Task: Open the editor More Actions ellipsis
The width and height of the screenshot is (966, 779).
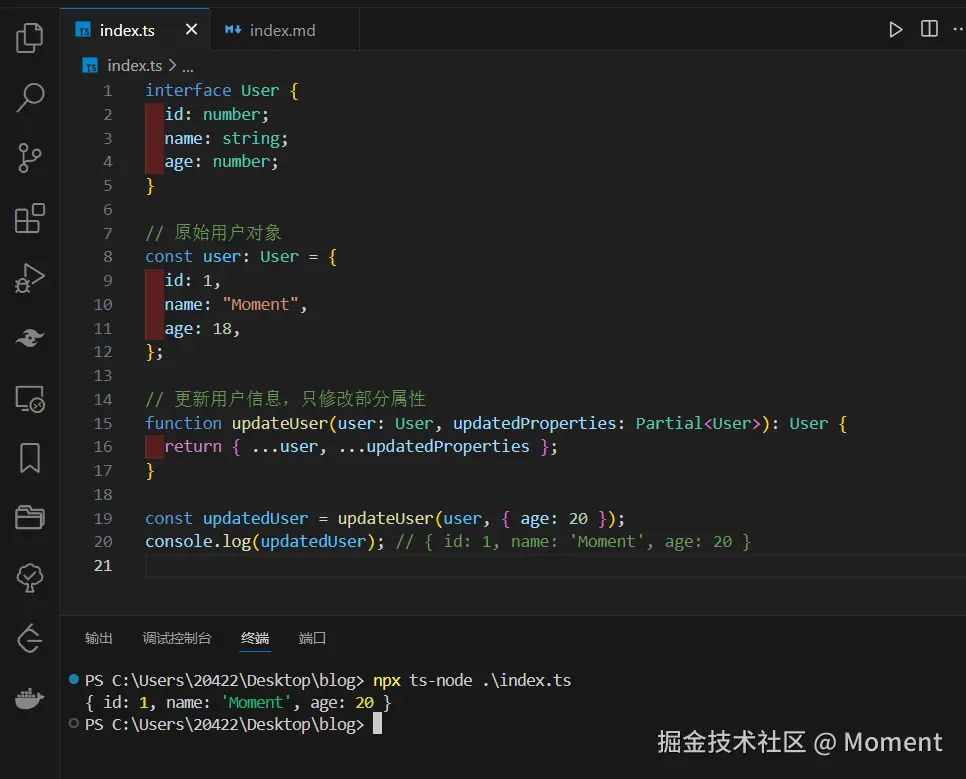Action: [x=959, y=29]
